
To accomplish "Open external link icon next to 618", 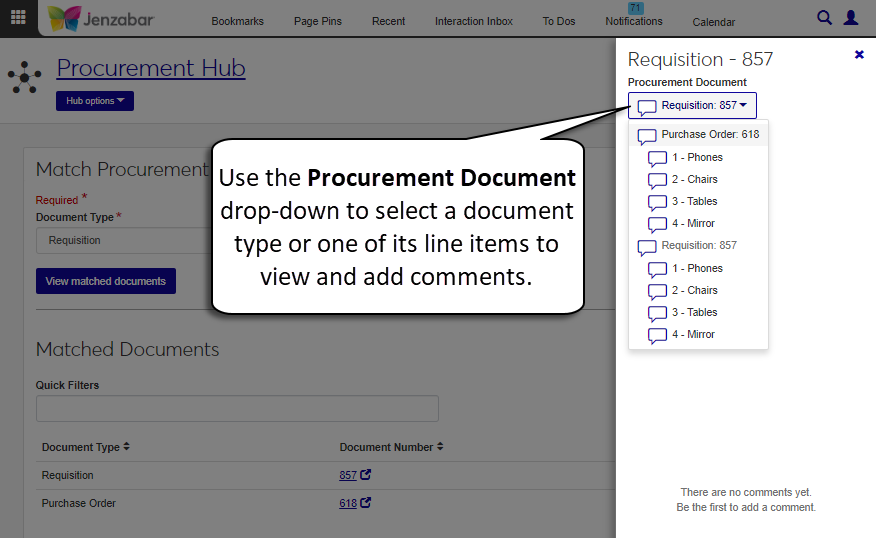I will [x=365, y=502].
